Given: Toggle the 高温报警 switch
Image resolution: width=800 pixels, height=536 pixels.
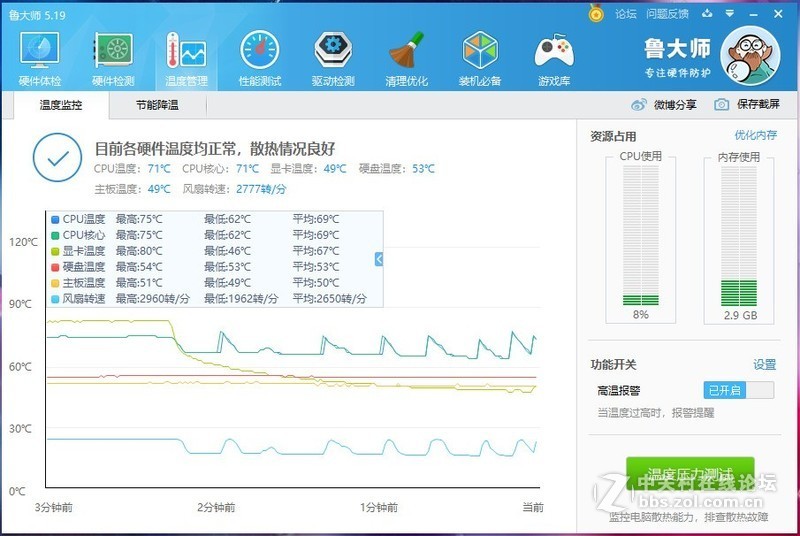Looking at the screenshot, I should click(739, 390).
